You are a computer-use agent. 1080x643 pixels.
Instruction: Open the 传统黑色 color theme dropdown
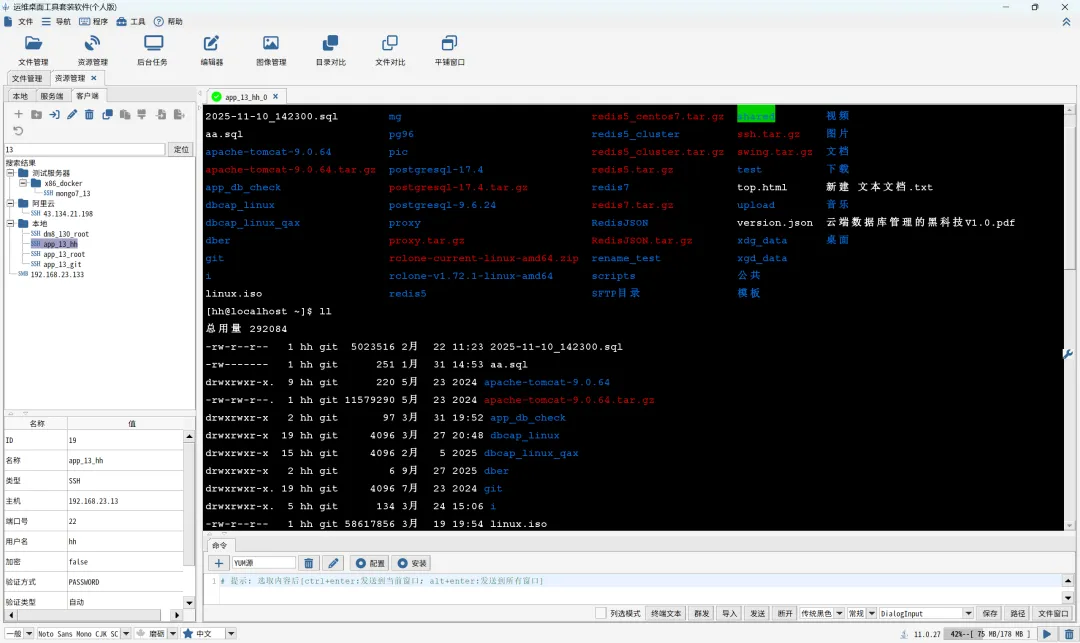coord(839,613)
